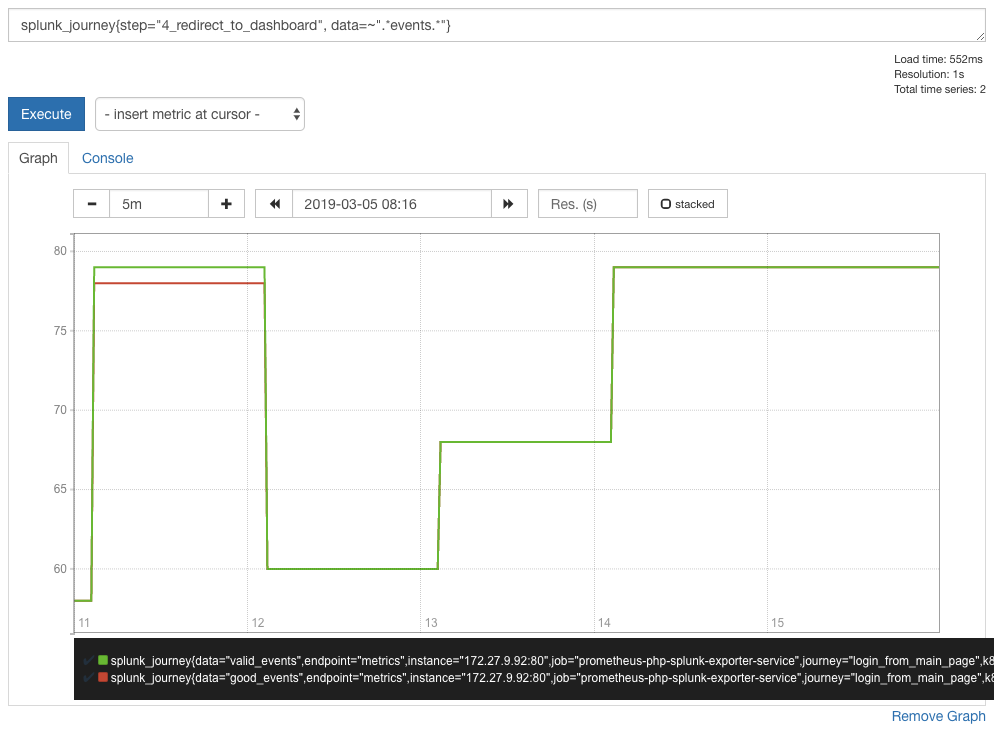The image size is (994, 736).
Task: Click the Total time series: 2 text
Action: [x=939, y=89]
